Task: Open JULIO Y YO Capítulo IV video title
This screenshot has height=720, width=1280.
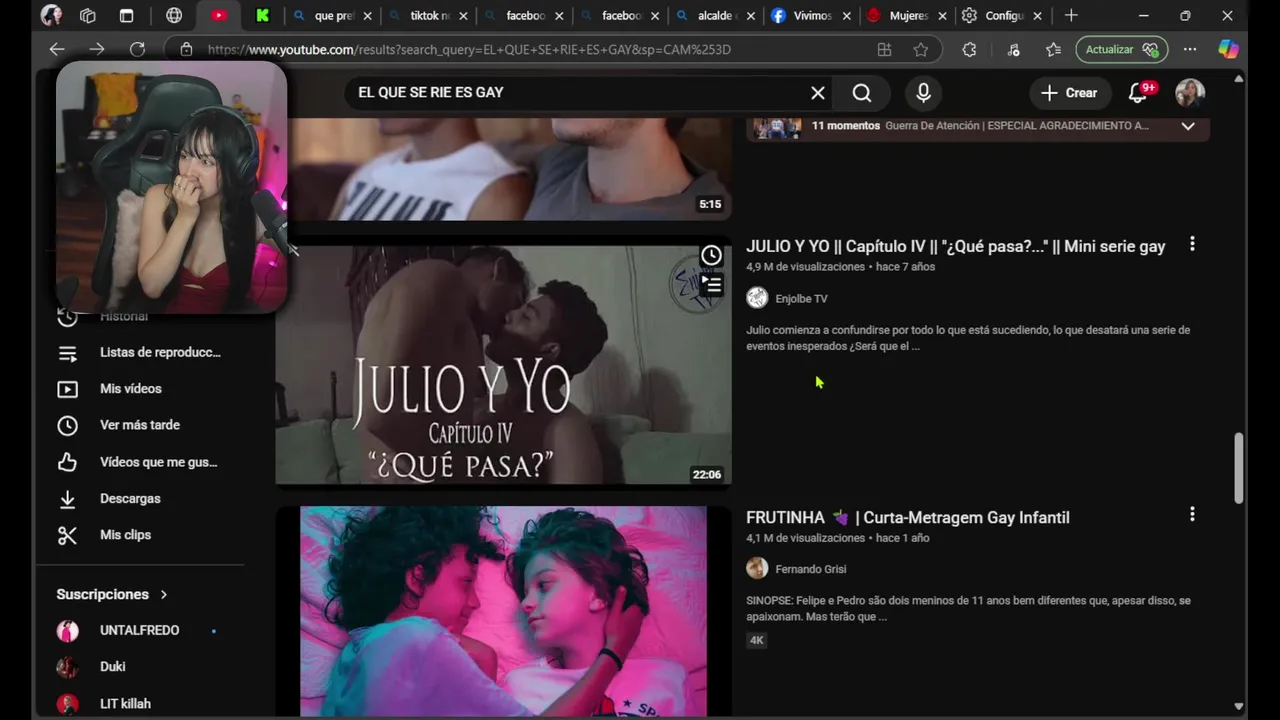Action: tap(955, 247)
